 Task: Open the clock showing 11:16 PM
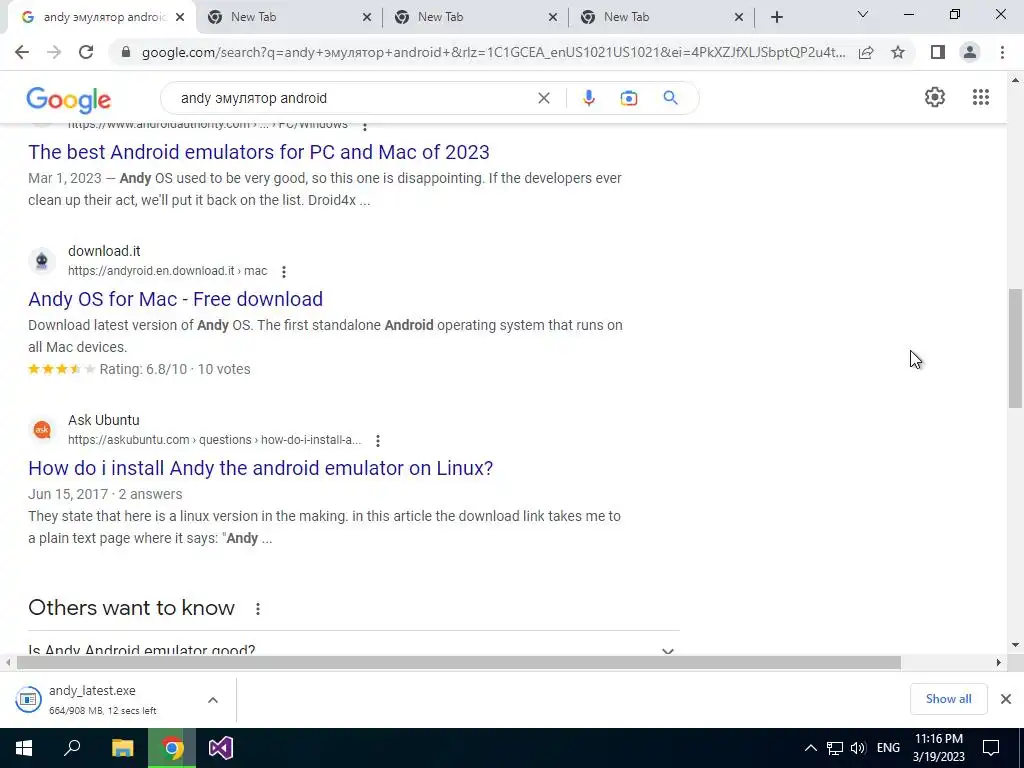[938, 748]
